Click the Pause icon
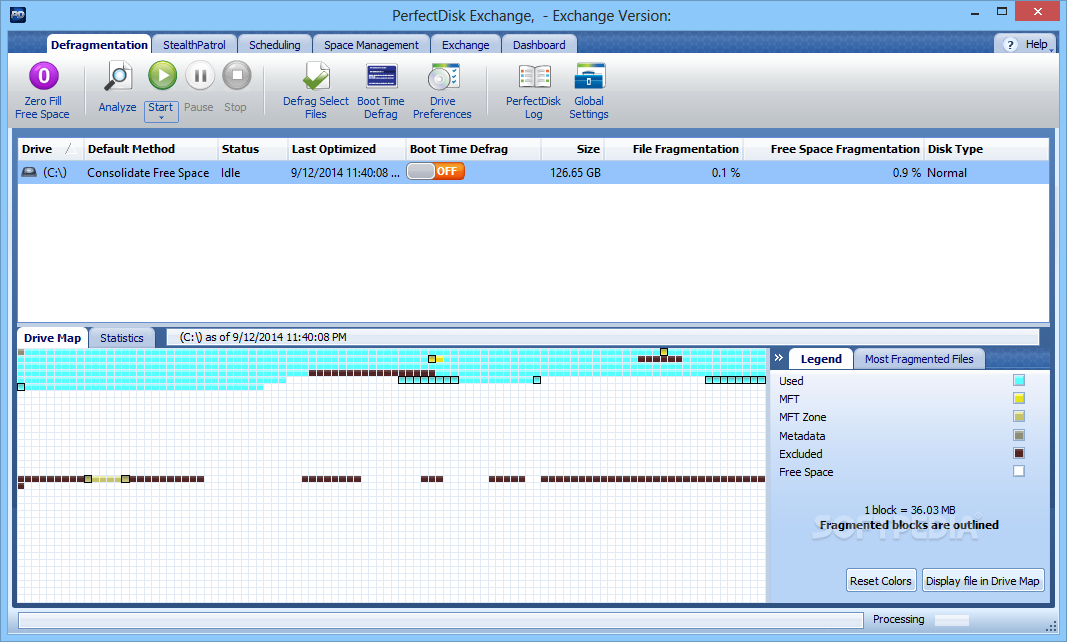Image resolution: width=1067 pixels, height=642 pixels. (x=200, y=76)
